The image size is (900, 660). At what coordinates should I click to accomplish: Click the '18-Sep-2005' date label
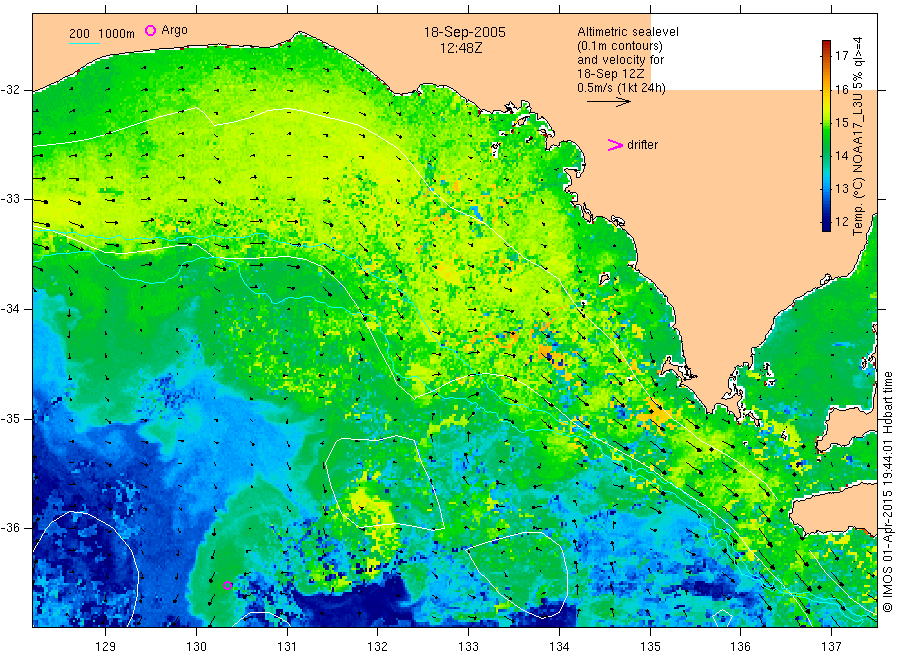coord(464,32)
